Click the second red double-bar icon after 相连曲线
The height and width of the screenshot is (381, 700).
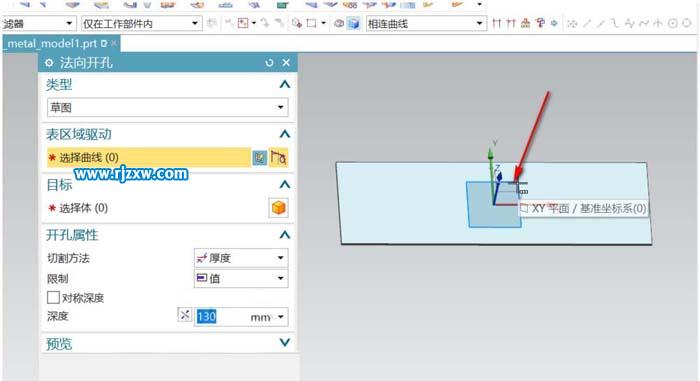coord(511,23)
